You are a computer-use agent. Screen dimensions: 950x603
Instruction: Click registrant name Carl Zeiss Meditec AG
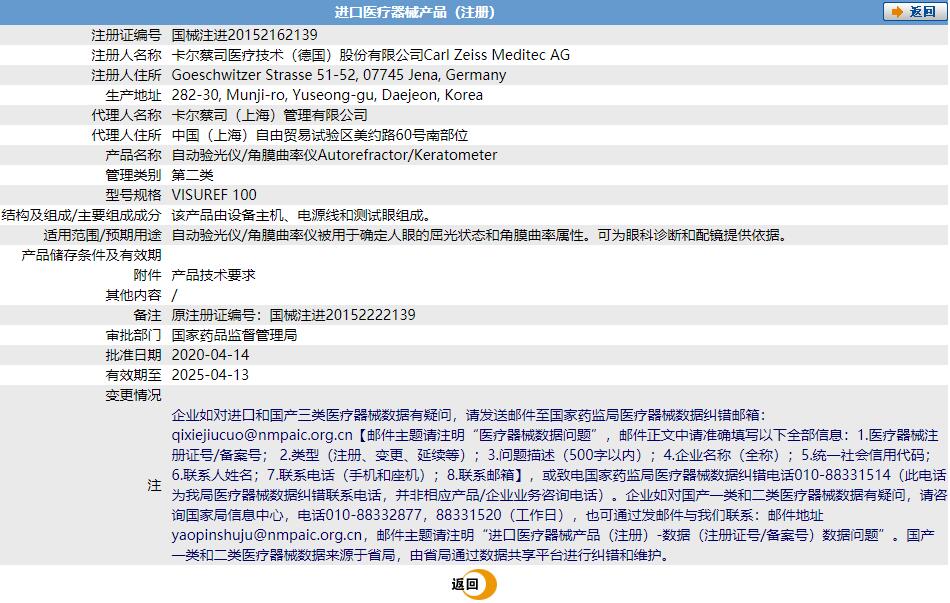pyautogui.click(x=497, y=55)
